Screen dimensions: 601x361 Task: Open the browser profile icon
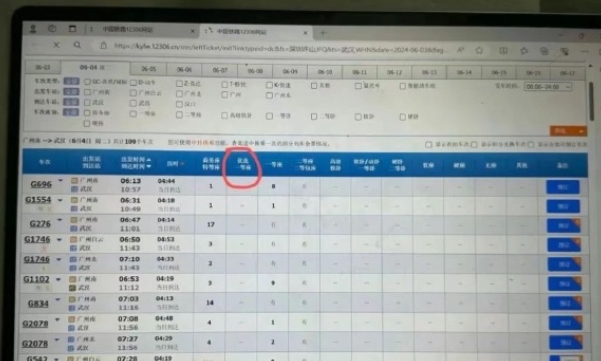[x=33, y=29]
